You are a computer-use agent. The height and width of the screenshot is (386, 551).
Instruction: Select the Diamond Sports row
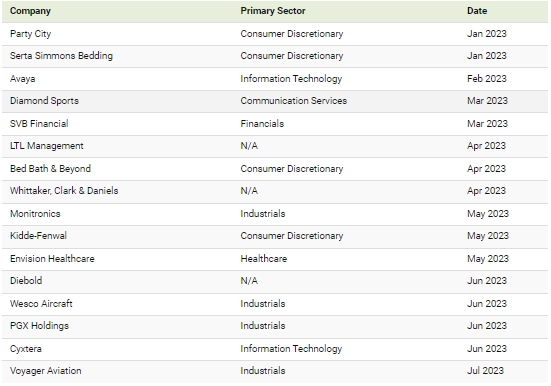275,101
